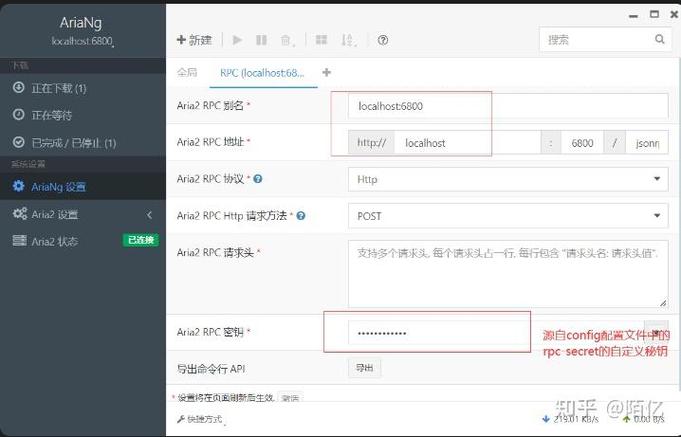Click the AriaNg 设置 gear icon
The height and width of the screenshot is (437, 681).
pos(18,186)
